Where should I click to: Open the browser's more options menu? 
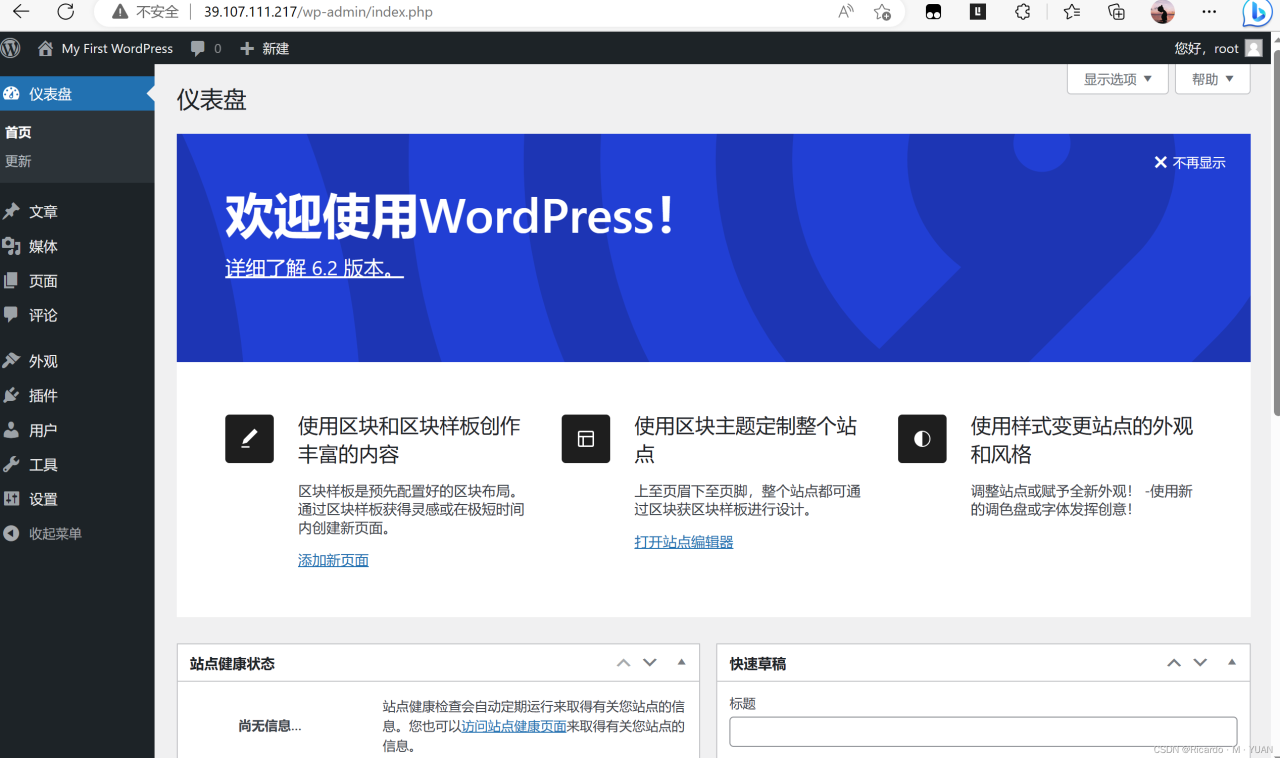coord(1209,14)
